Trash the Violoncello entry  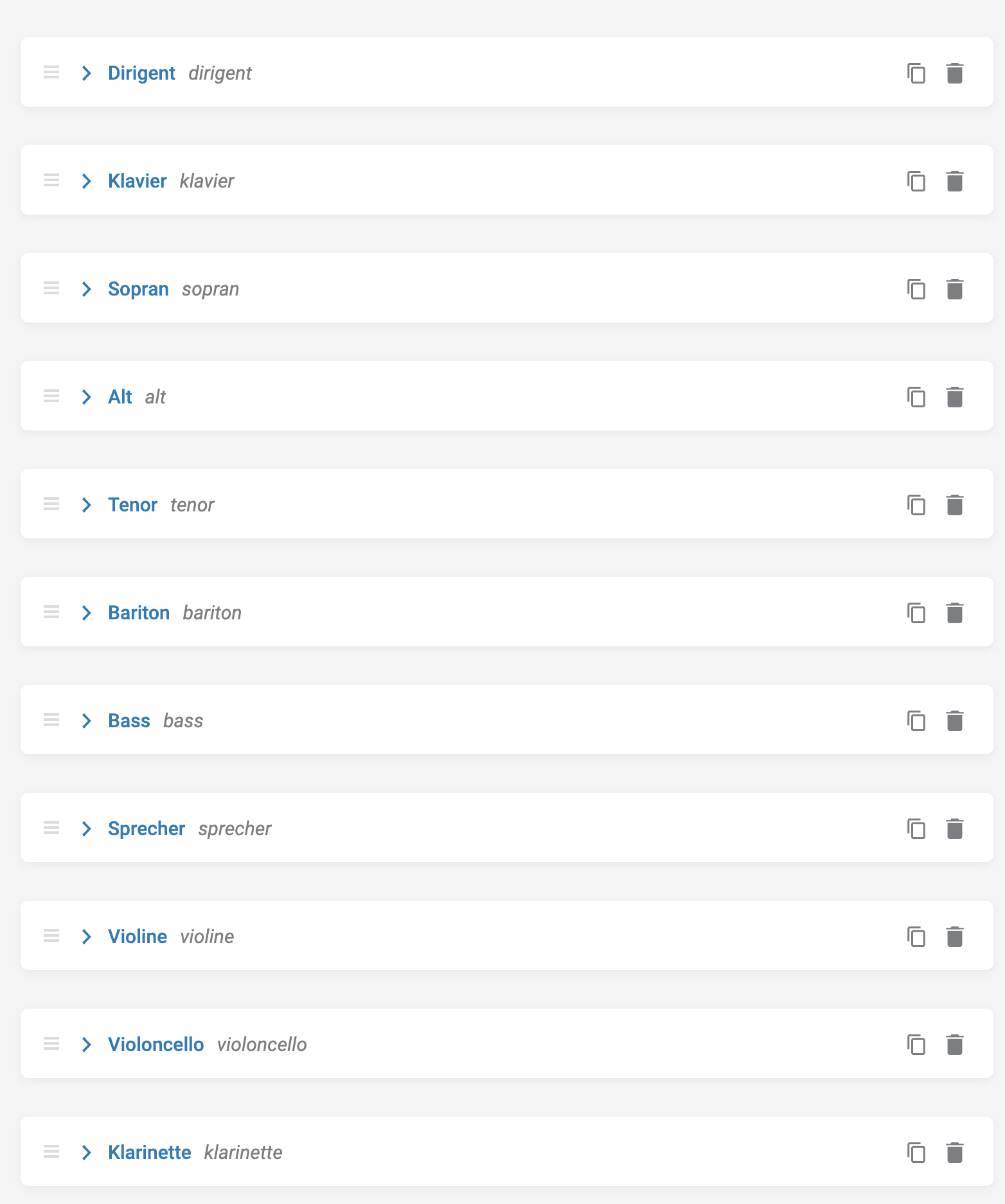[x=955, y=1045]
